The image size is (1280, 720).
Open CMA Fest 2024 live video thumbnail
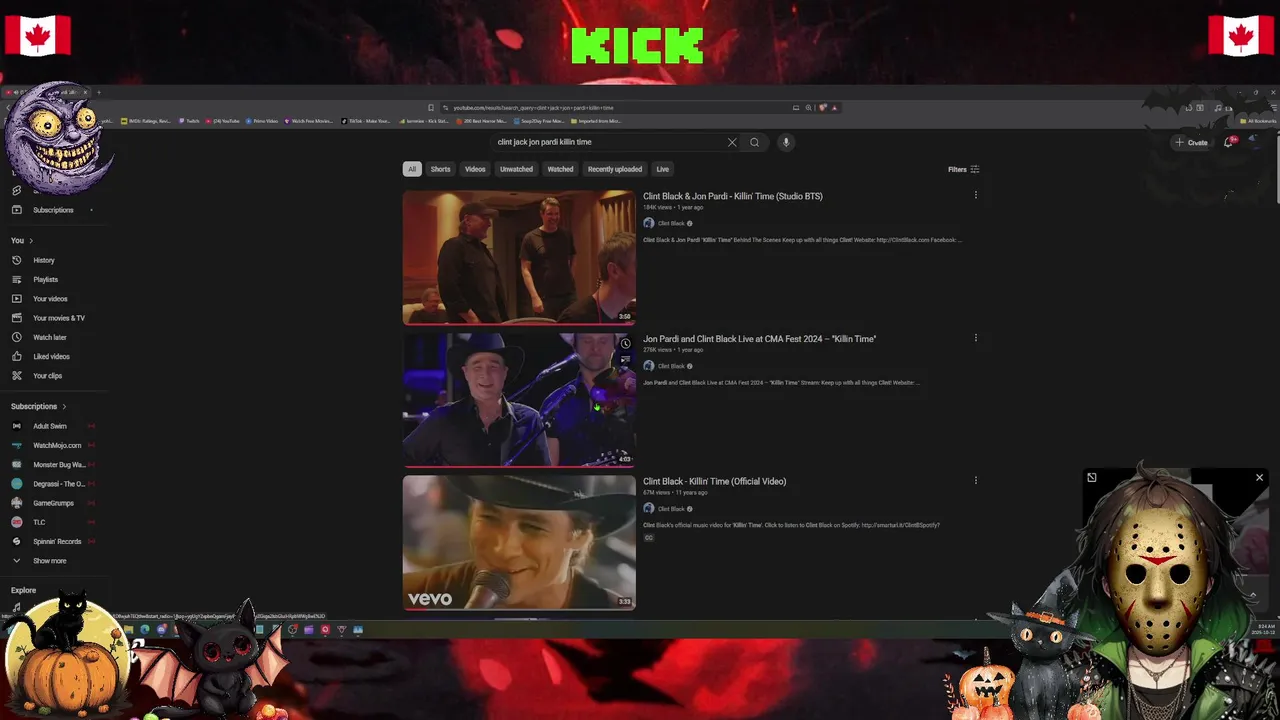(519, 400)
